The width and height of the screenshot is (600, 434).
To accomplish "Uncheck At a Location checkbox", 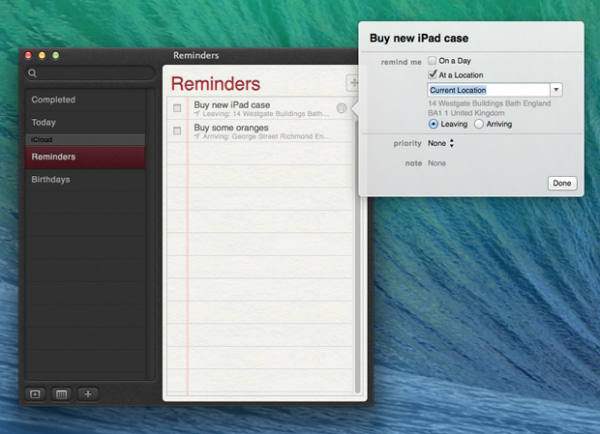I will 432,74.
